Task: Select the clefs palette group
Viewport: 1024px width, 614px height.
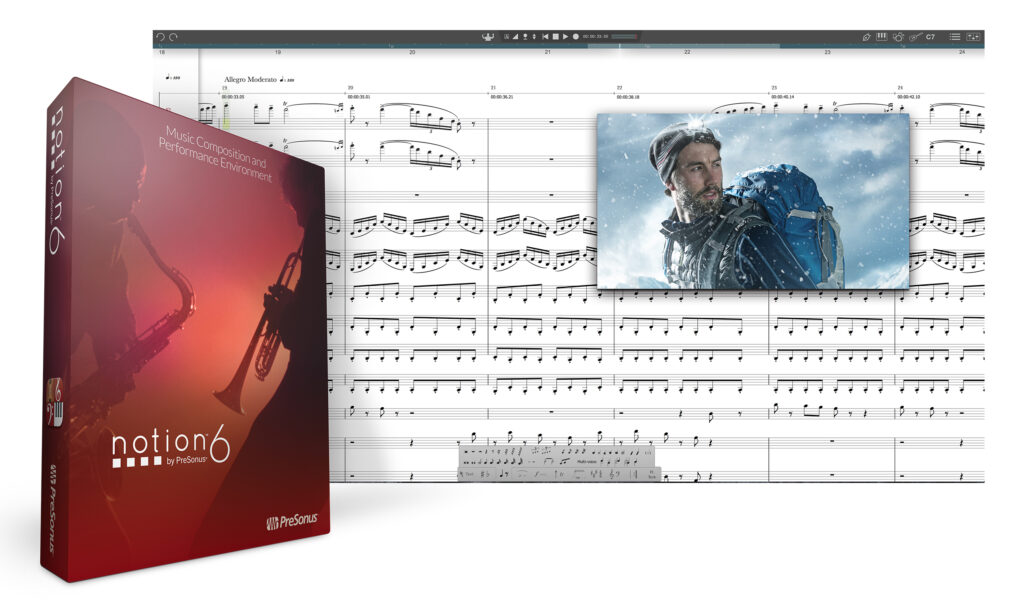Action: point(615,474)
